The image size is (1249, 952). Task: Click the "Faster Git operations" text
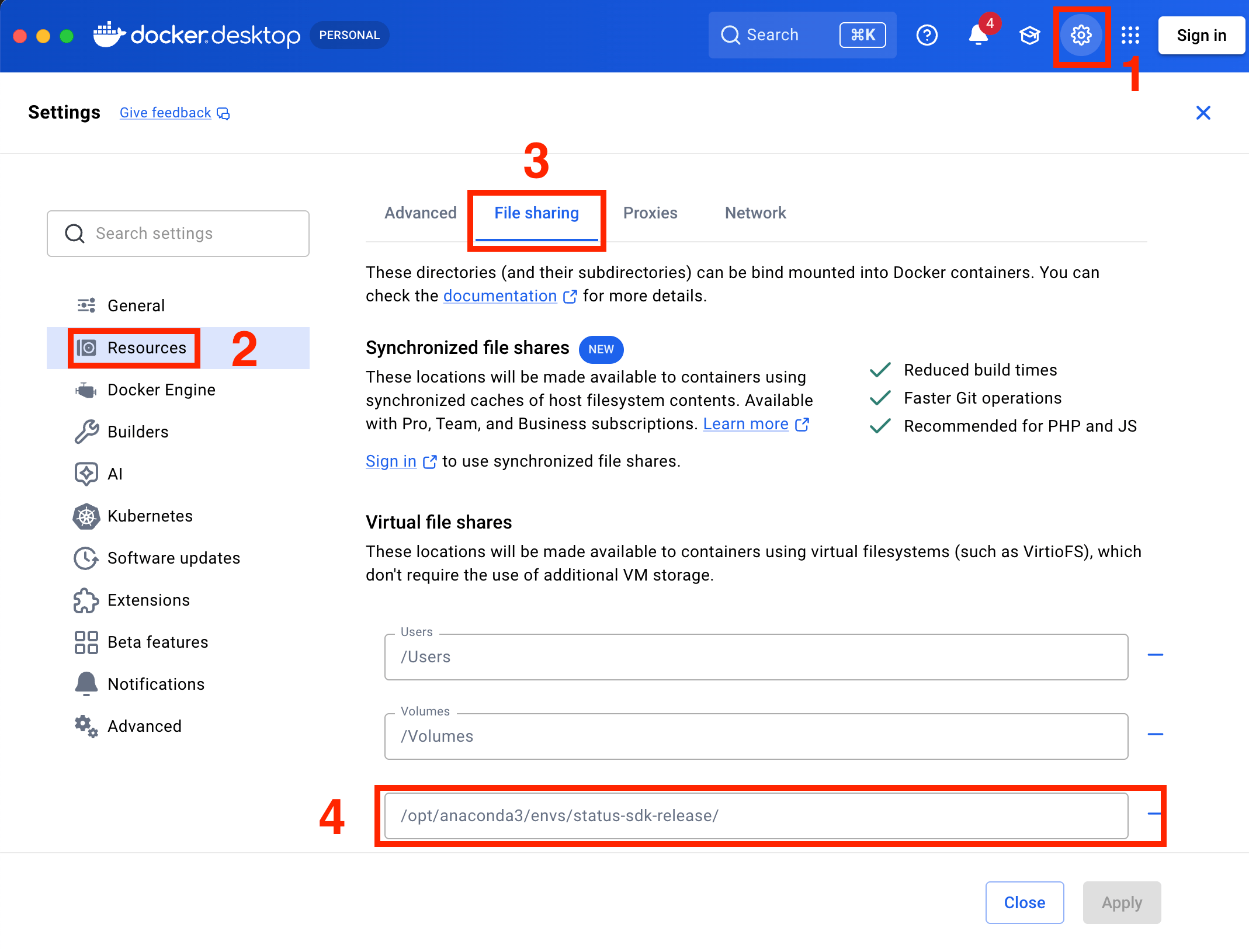click(x=983, y=398)
